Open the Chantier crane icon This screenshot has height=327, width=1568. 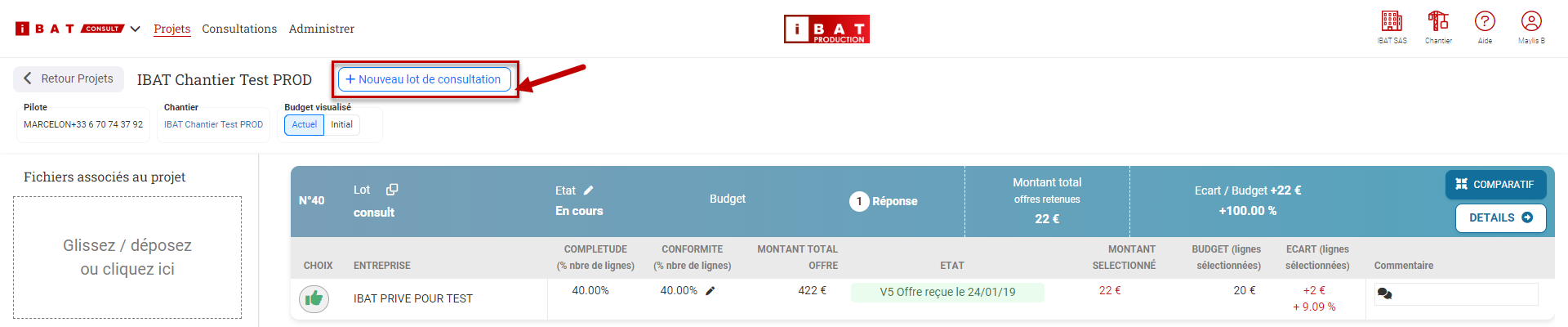pyautogui.click(x=1438, y=22)
